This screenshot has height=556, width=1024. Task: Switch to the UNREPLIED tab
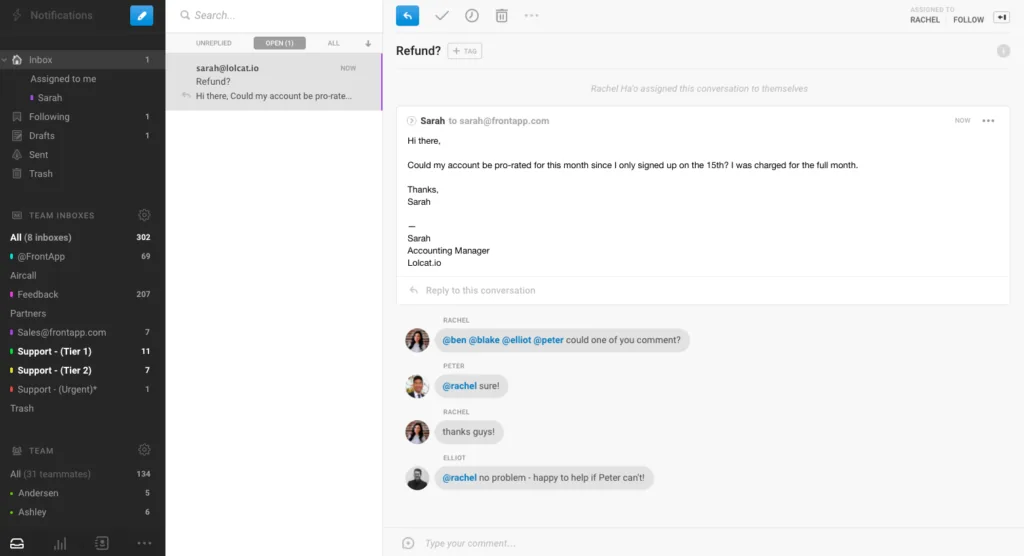pyautogui.click(x=214, y=43)
